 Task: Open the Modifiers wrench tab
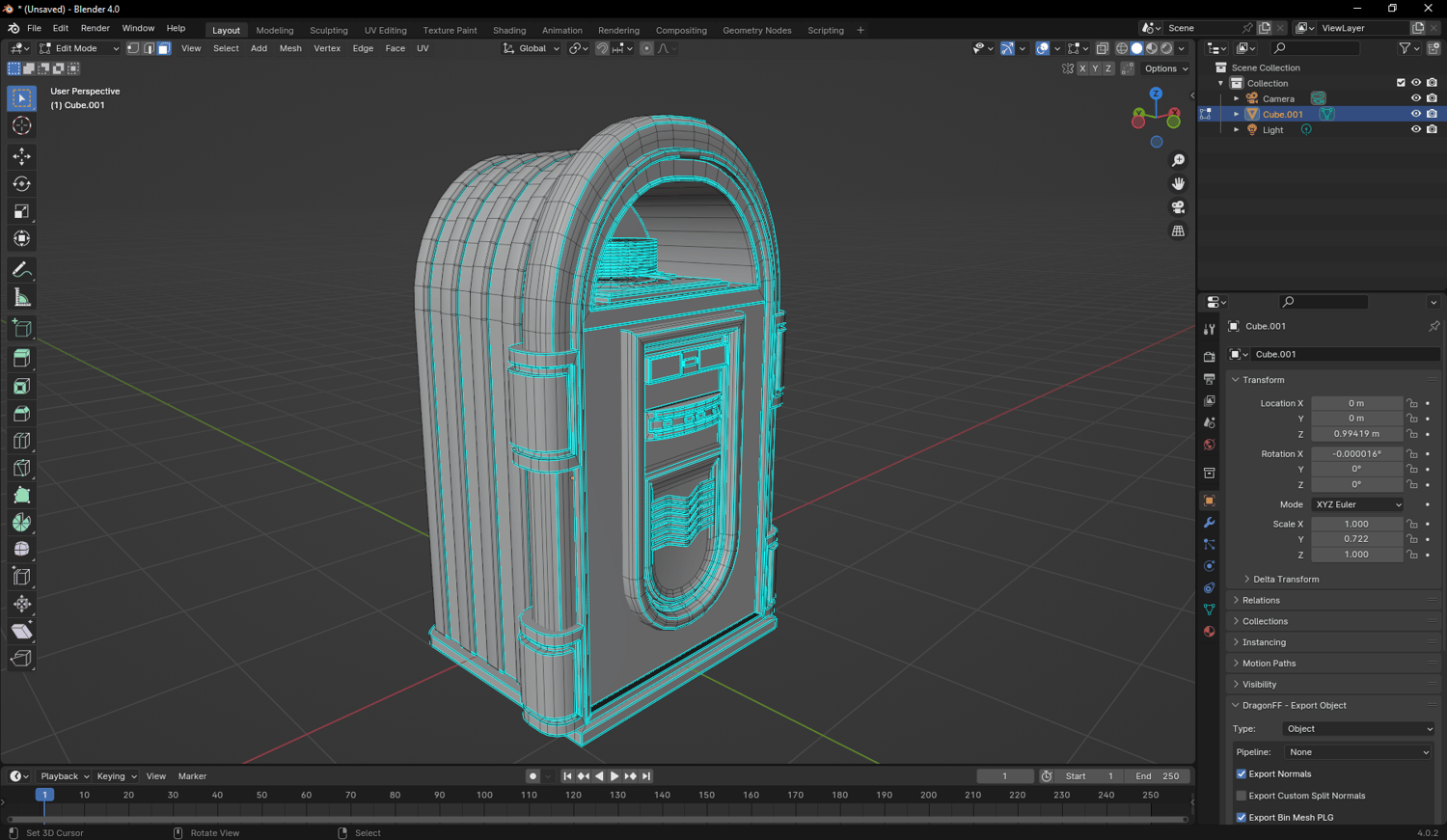coord(1209,523)
